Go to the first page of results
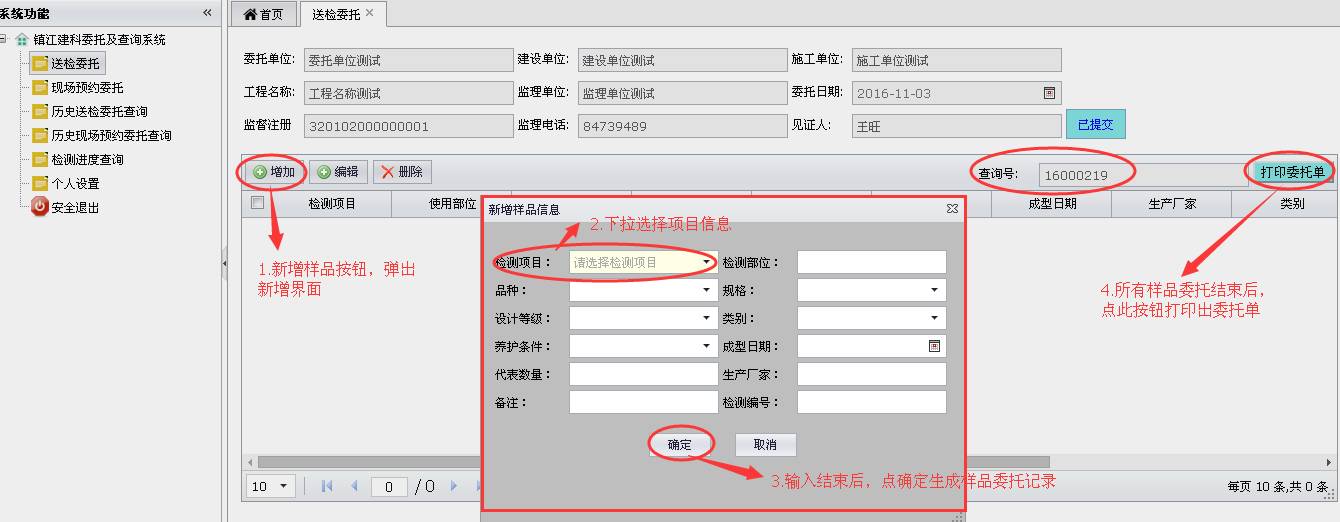Image resolution: width=1340 pixels, height=522 pixels. 326,486
